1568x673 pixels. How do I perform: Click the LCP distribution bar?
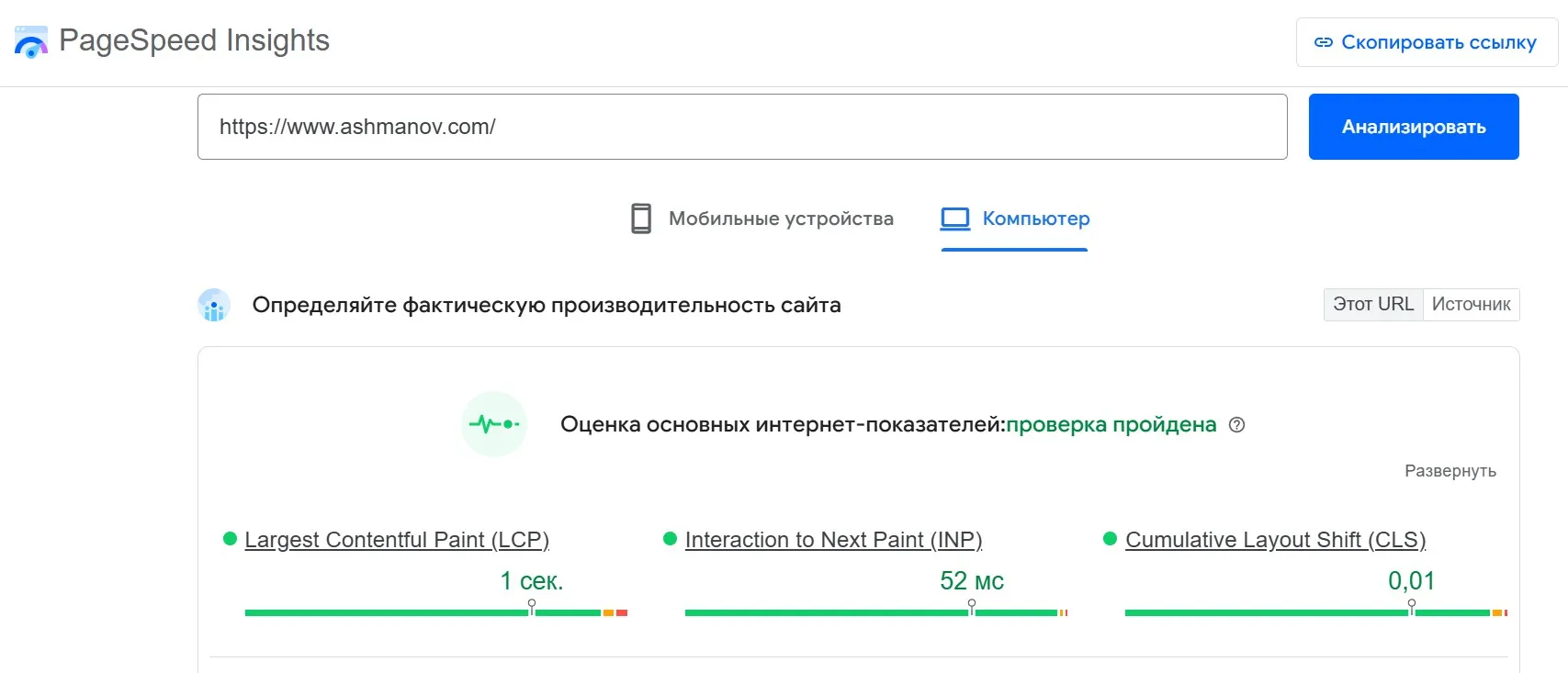coord(436,612)
